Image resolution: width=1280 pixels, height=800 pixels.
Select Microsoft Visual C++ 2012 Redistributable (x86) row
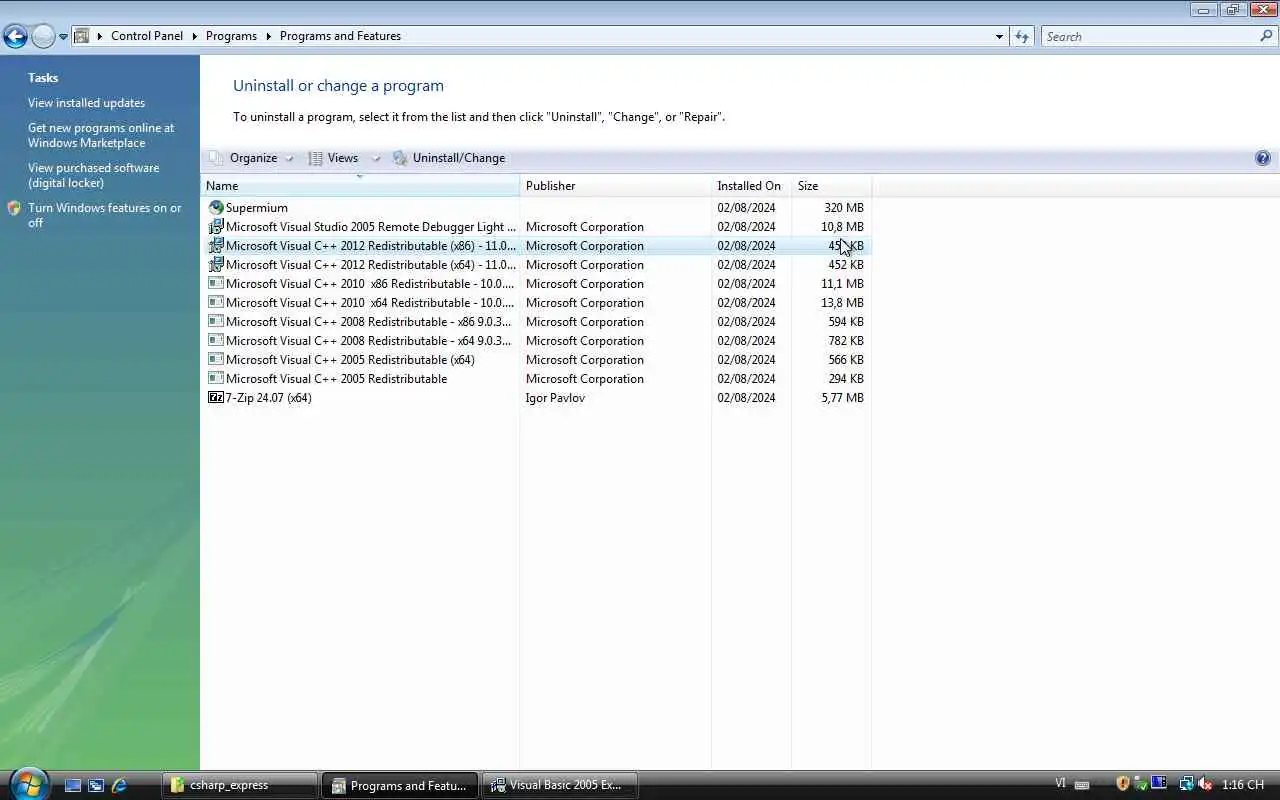click(x=536, y=246)
